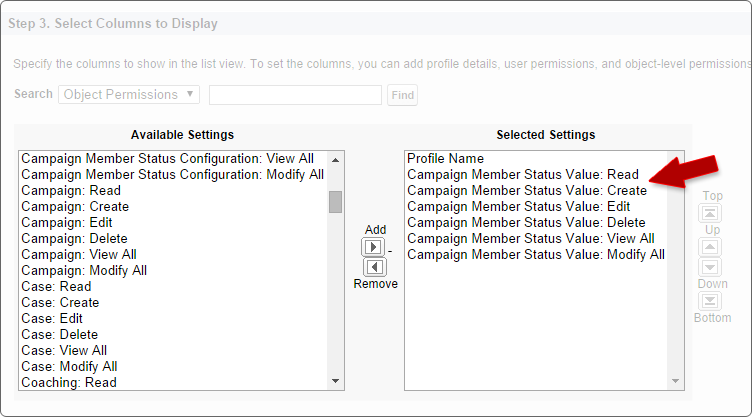The width and height of the screenshot is (752, 417).
Task: Move selection to Bottom with arrow icon
Action: [x=712, y=300]
